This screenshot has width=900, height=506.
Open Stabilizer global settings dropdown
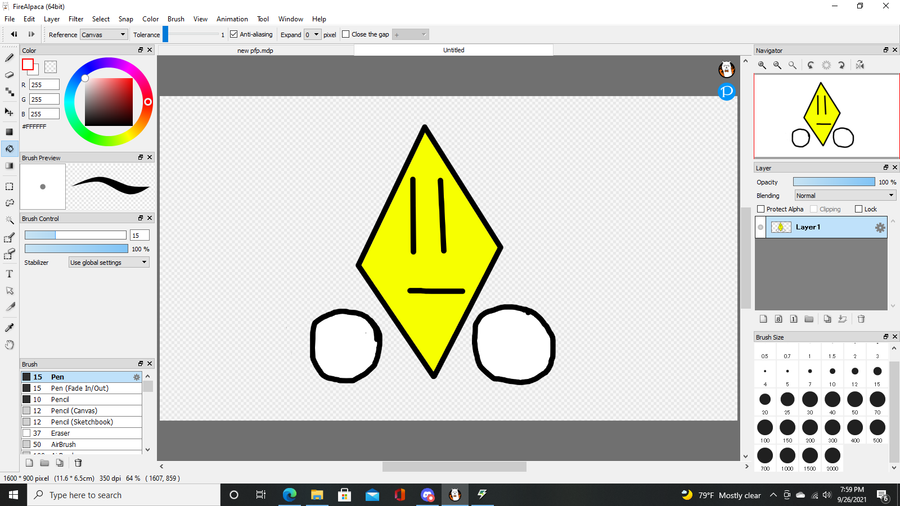point(108,262)
